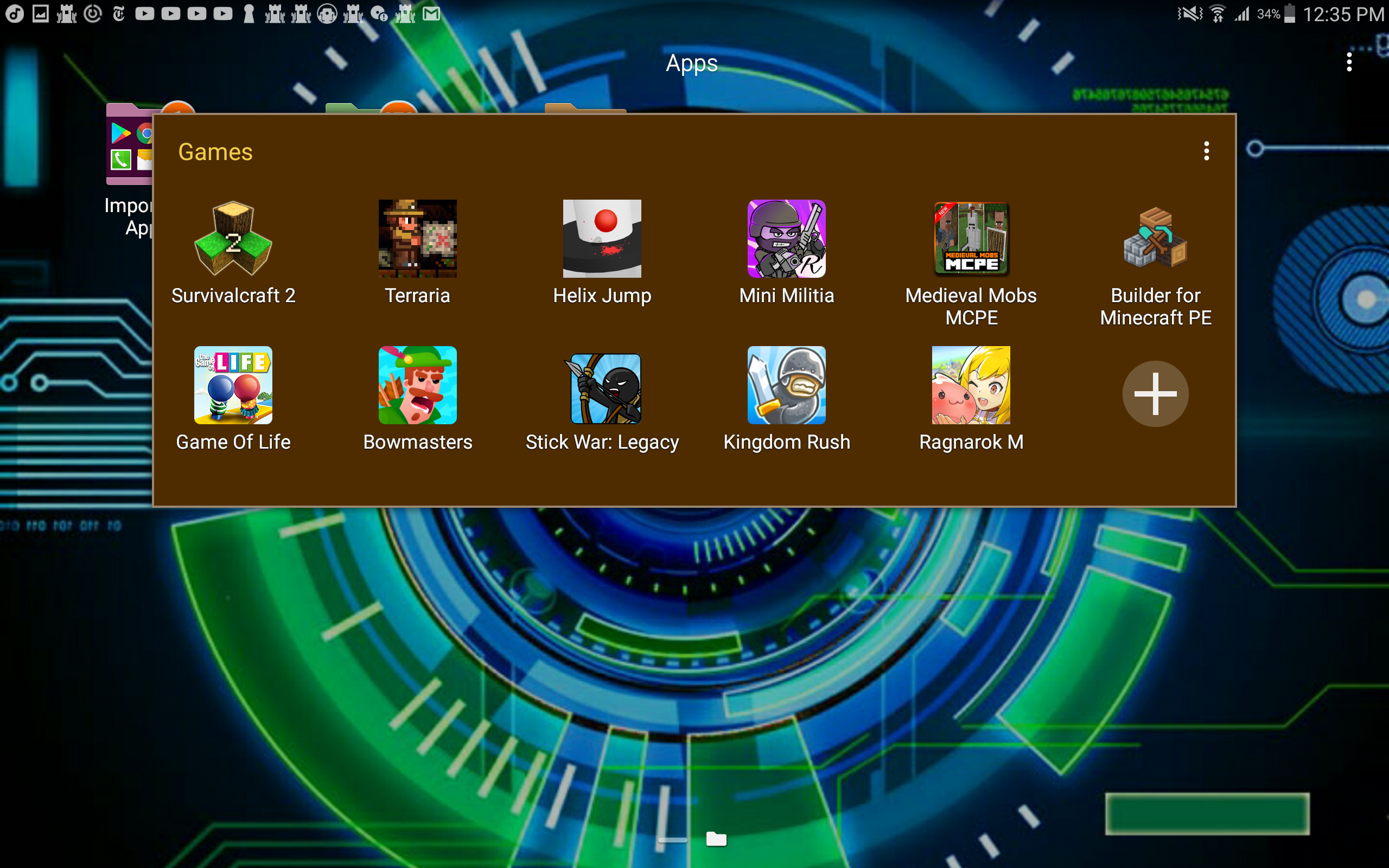This screenshot has width=1389, height=868.
Task: Open the Apps screen overflow menu
Action: (1349, 62)
